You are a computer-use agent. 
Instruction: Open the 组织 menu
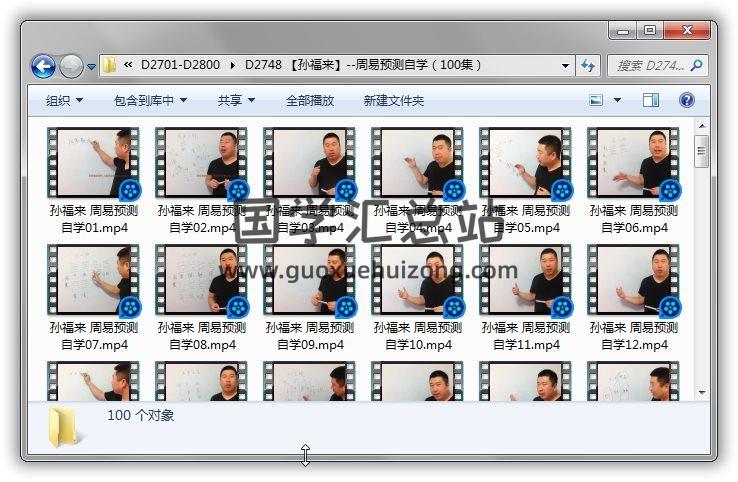(64, 100)
